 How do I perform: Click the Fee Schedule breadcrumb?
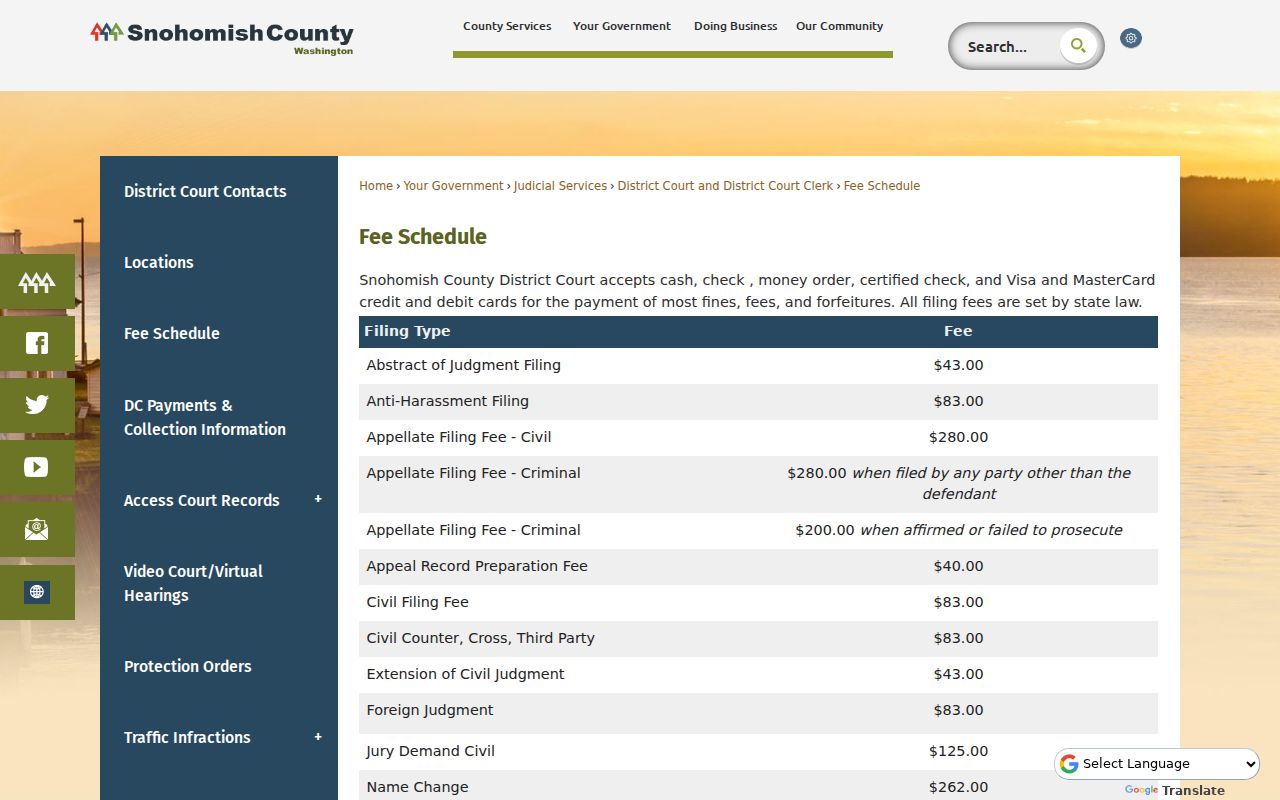(882, 186)
